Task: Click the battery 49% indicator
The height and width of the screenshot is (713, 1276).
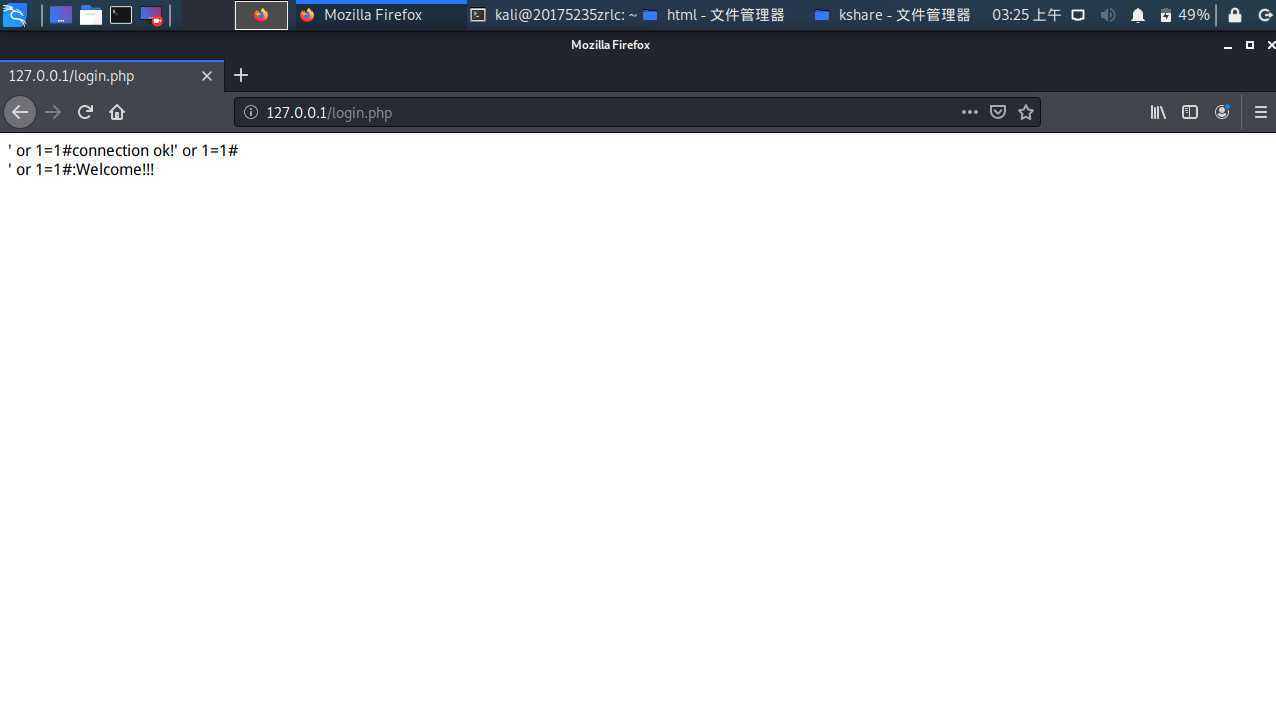Action: pos(1184,15)
